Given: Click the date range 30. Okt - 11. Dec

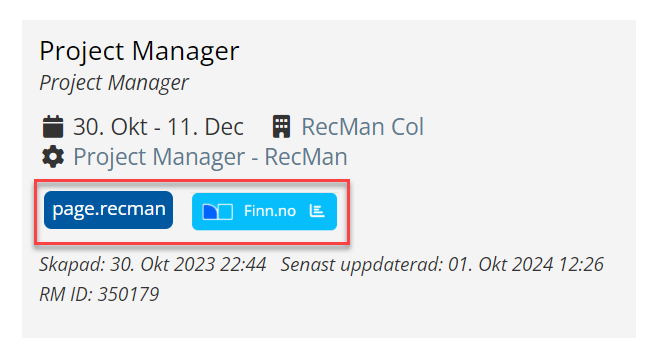Looking at the screenshot, I should [x=158, y=127].
